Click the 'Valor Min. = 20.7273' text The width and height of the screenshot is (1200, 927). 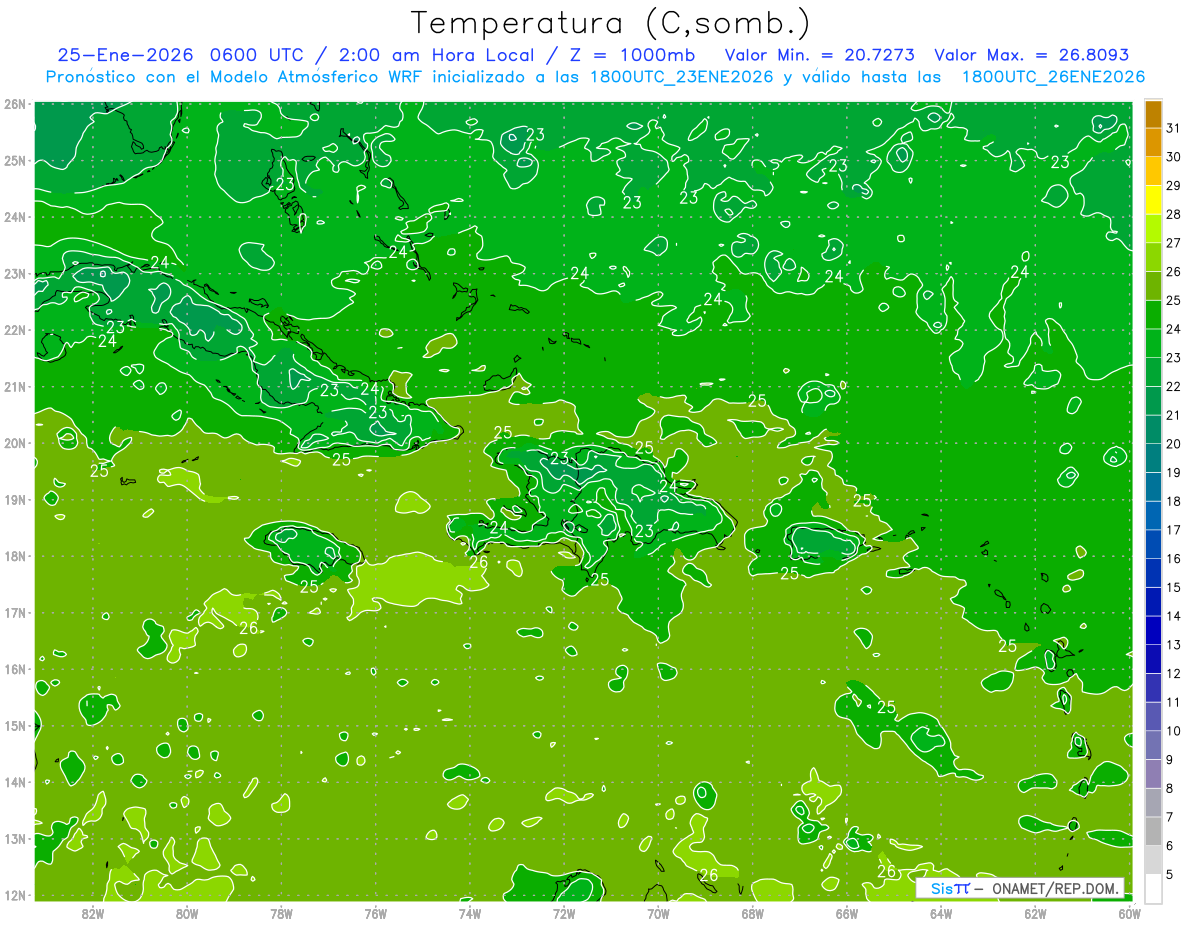coord(819,55)
